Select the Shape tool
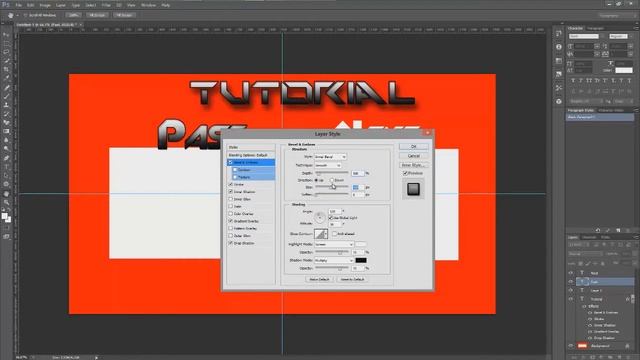 (x=6, y=184)
